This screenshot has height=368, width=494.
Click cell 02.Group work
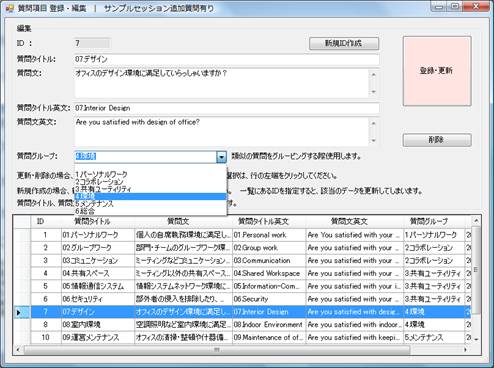[x=269, y=248]
